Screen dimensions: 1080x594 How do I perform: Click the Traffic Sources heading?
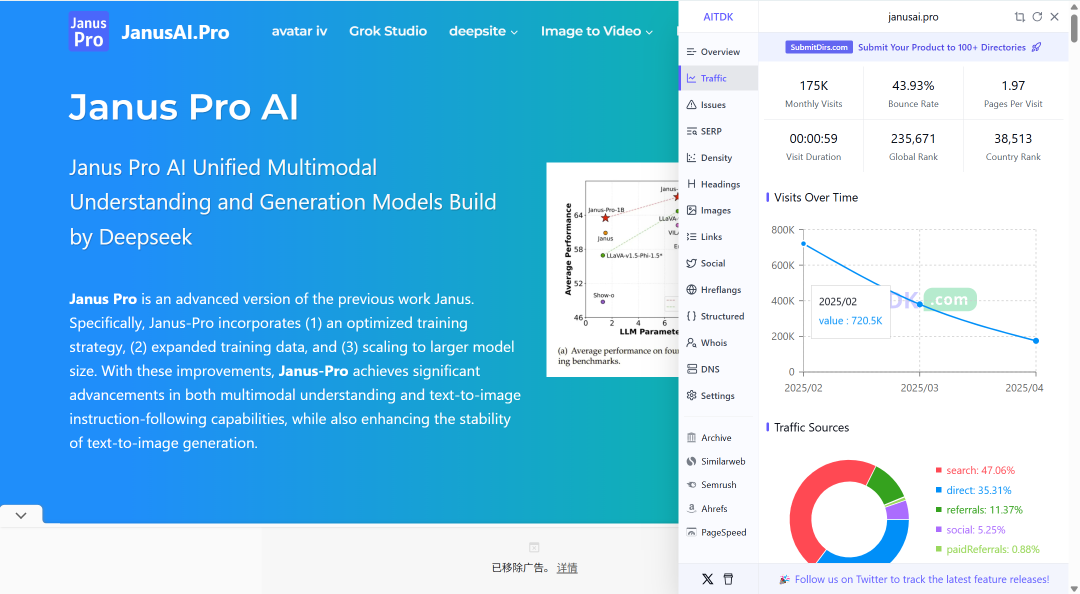(811, 427)
